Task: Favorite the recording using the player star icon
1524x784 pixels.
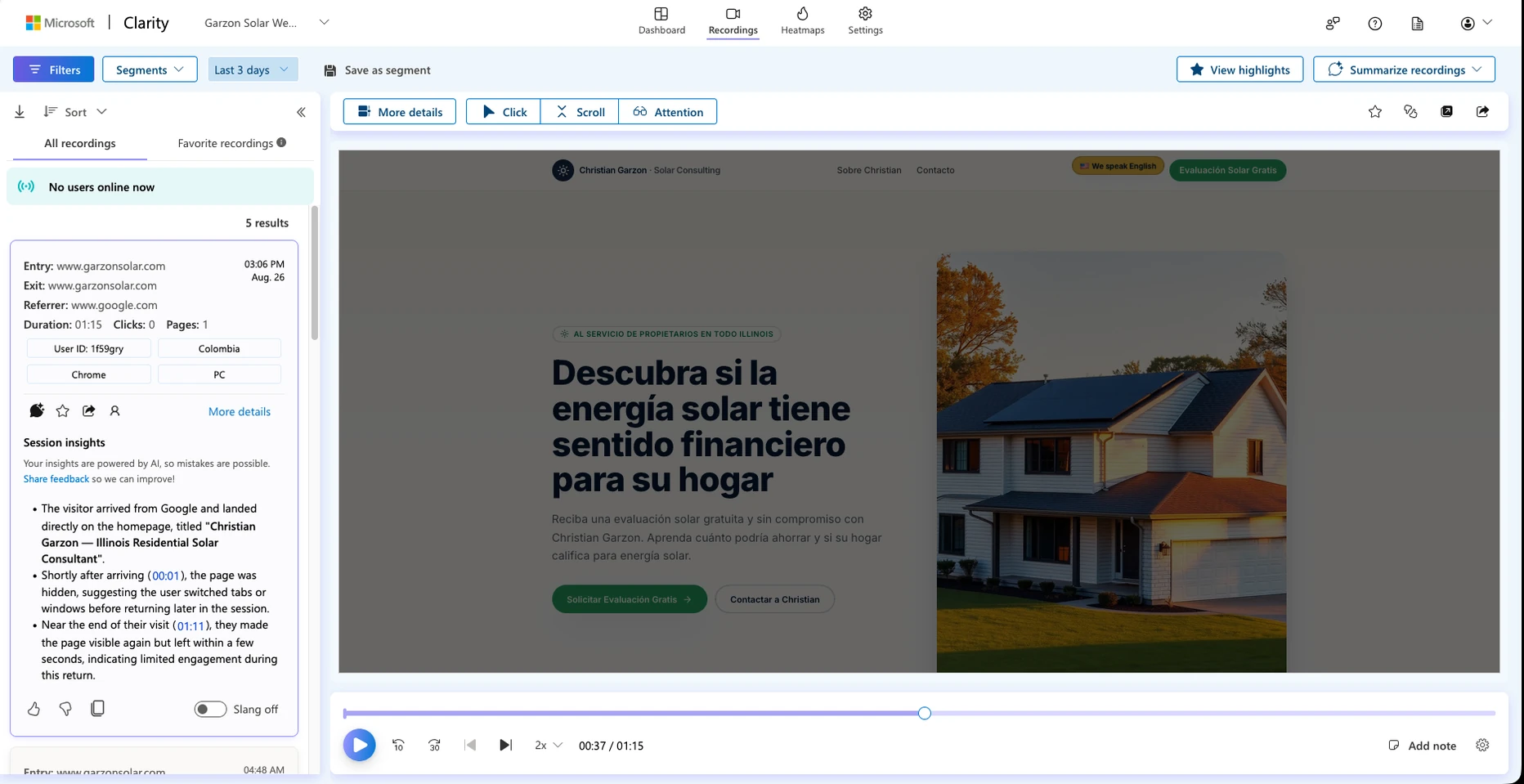Action: pyautogui.click(x=1375, y=112)
